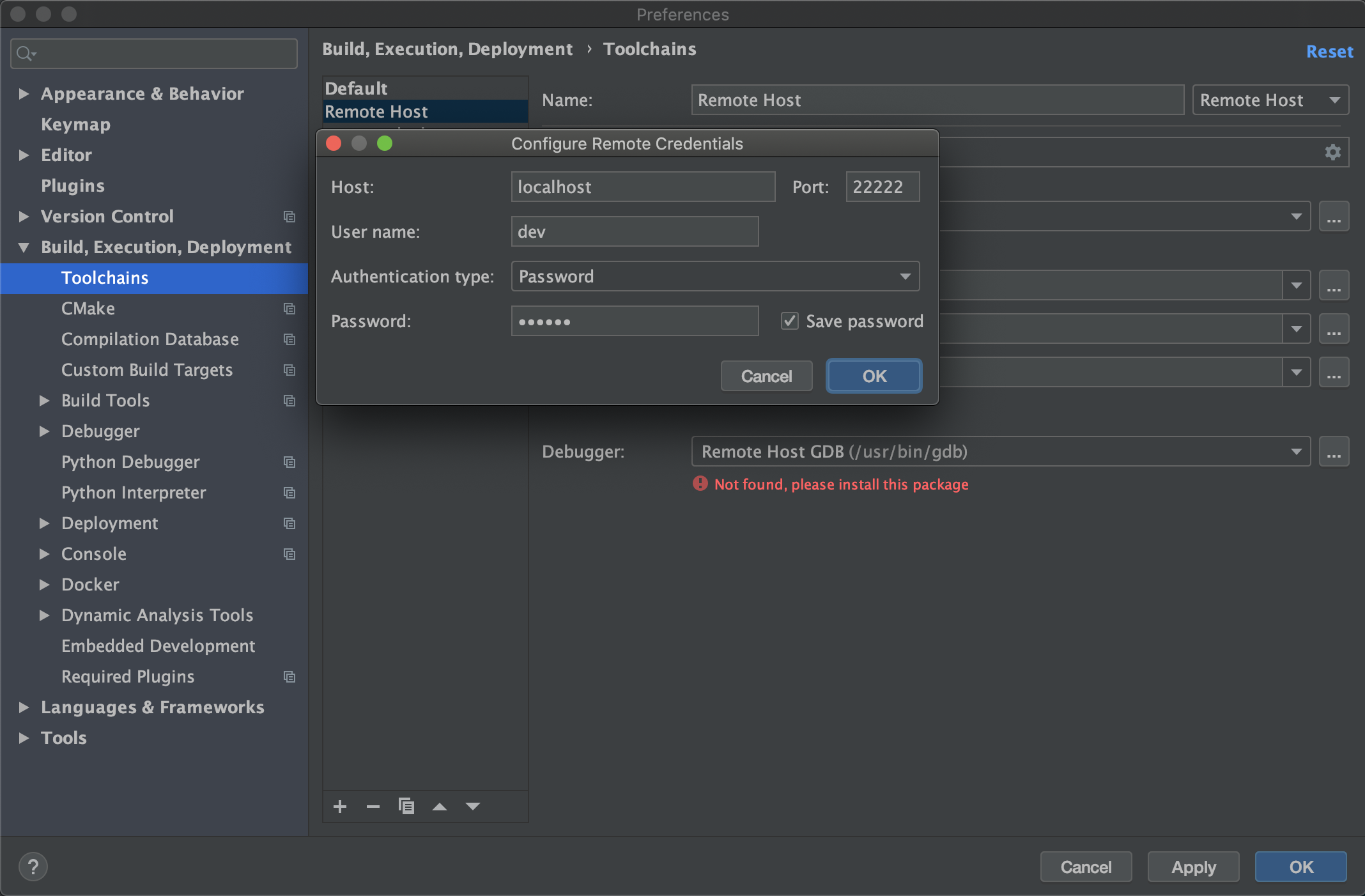Select the Default toolchain entry

357,88
